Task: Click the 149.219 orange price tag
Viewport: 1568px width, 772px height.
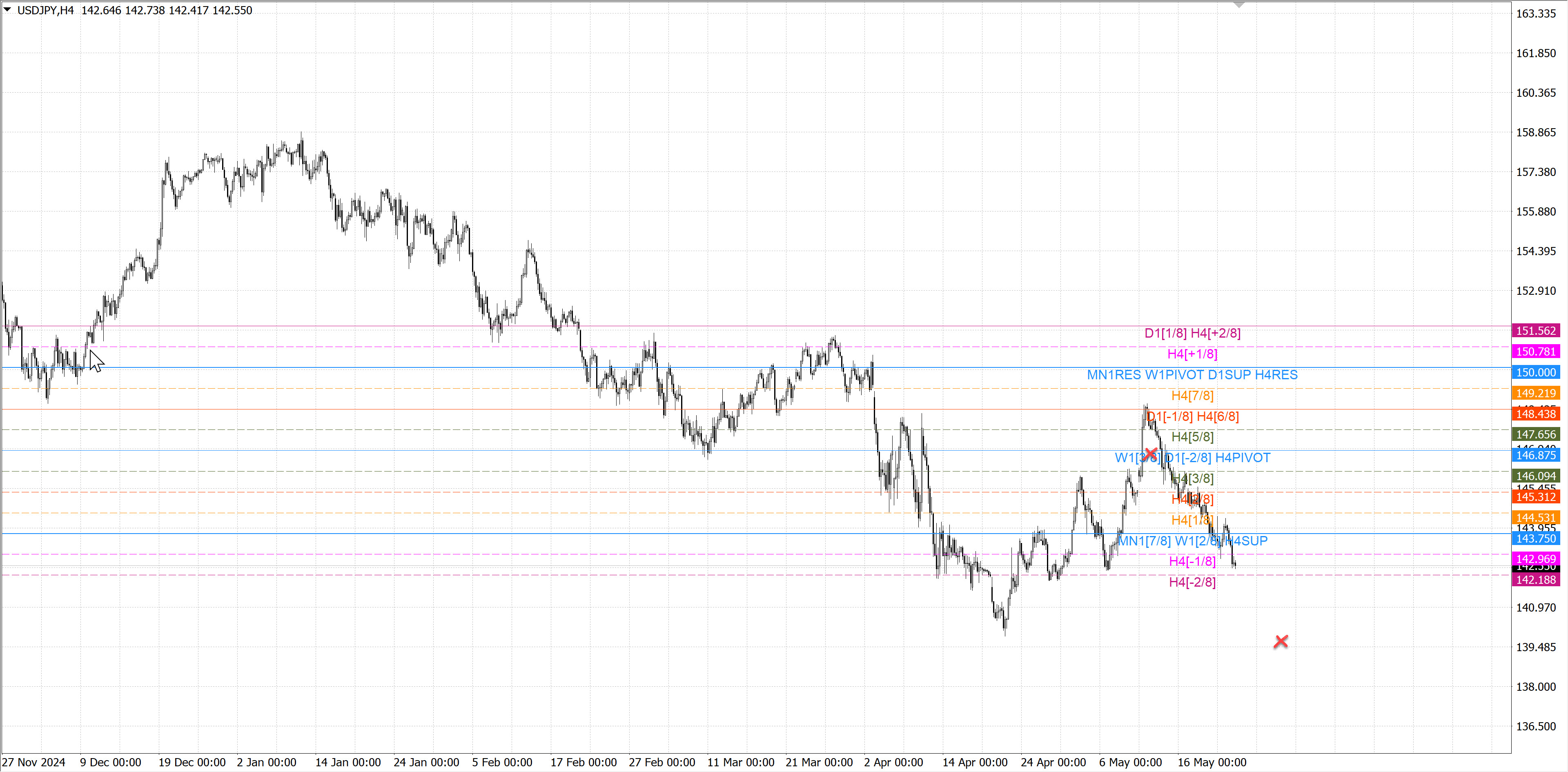Action: coord(1535,393)
